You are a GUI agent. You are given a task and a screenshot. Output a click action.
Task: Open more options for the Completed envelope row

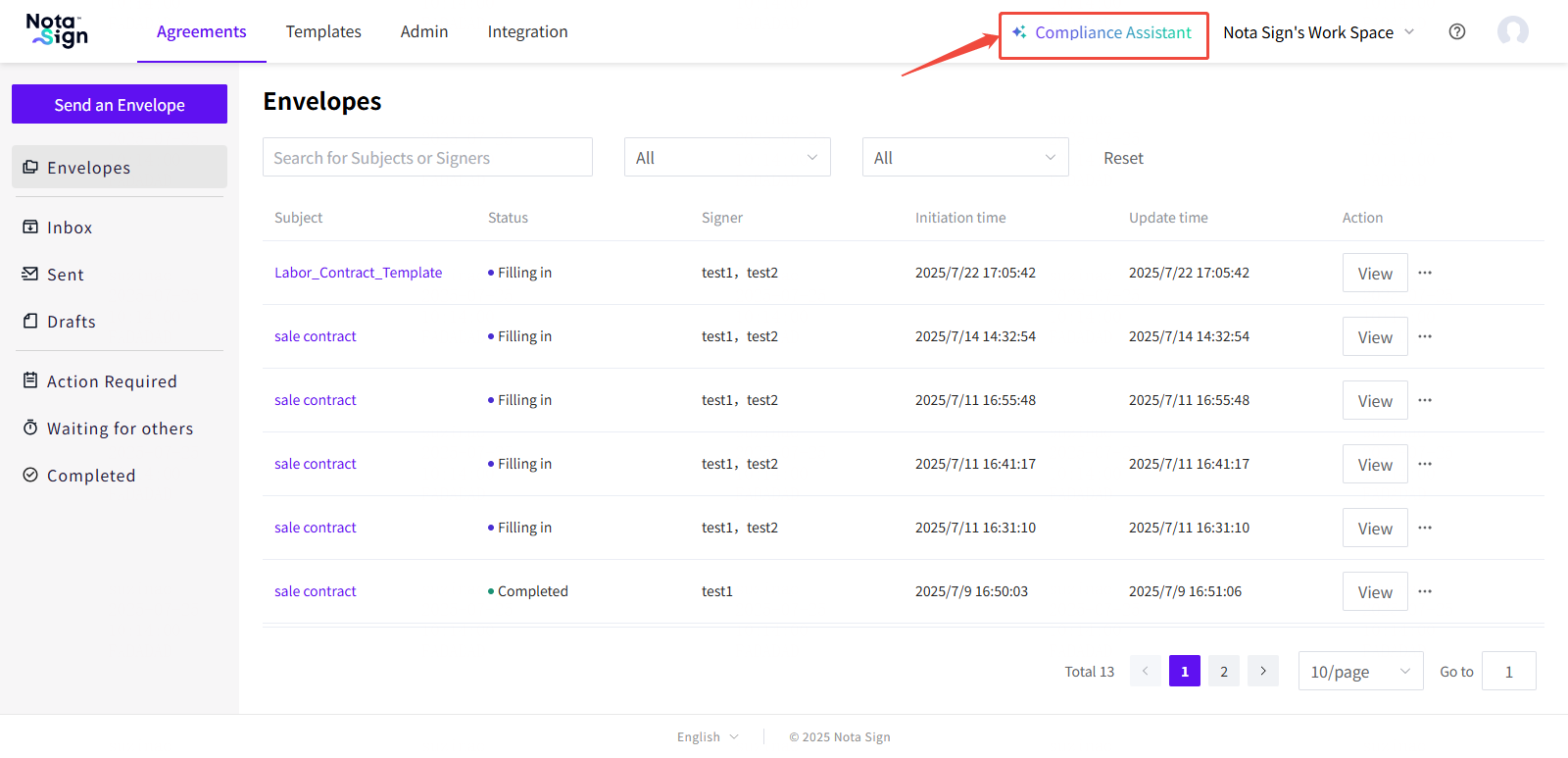pos(1425,591)
